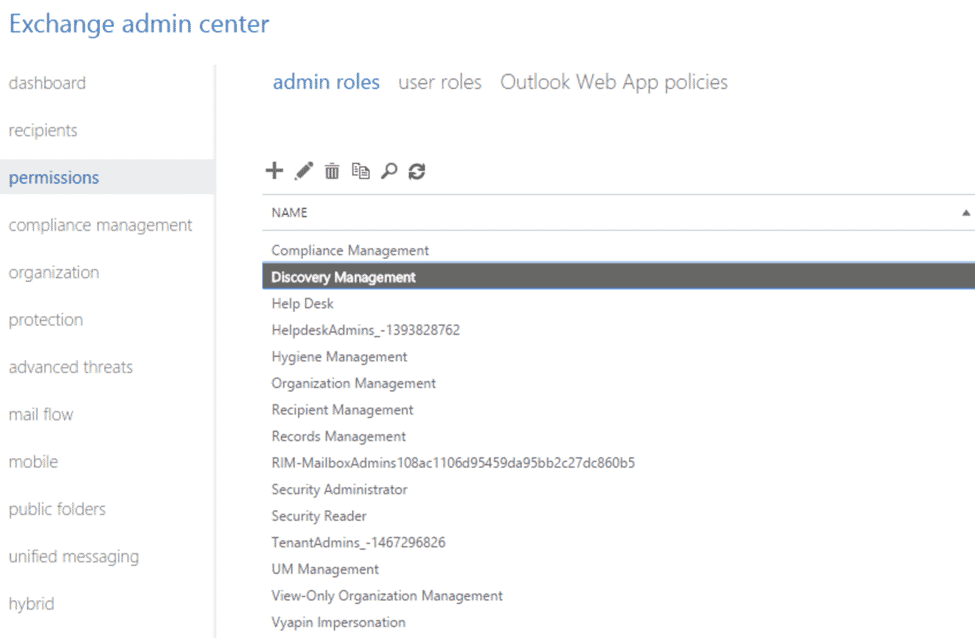Edit the Discovery Management role
Viewport: 975px width, 638px height.
pos(303,170)
